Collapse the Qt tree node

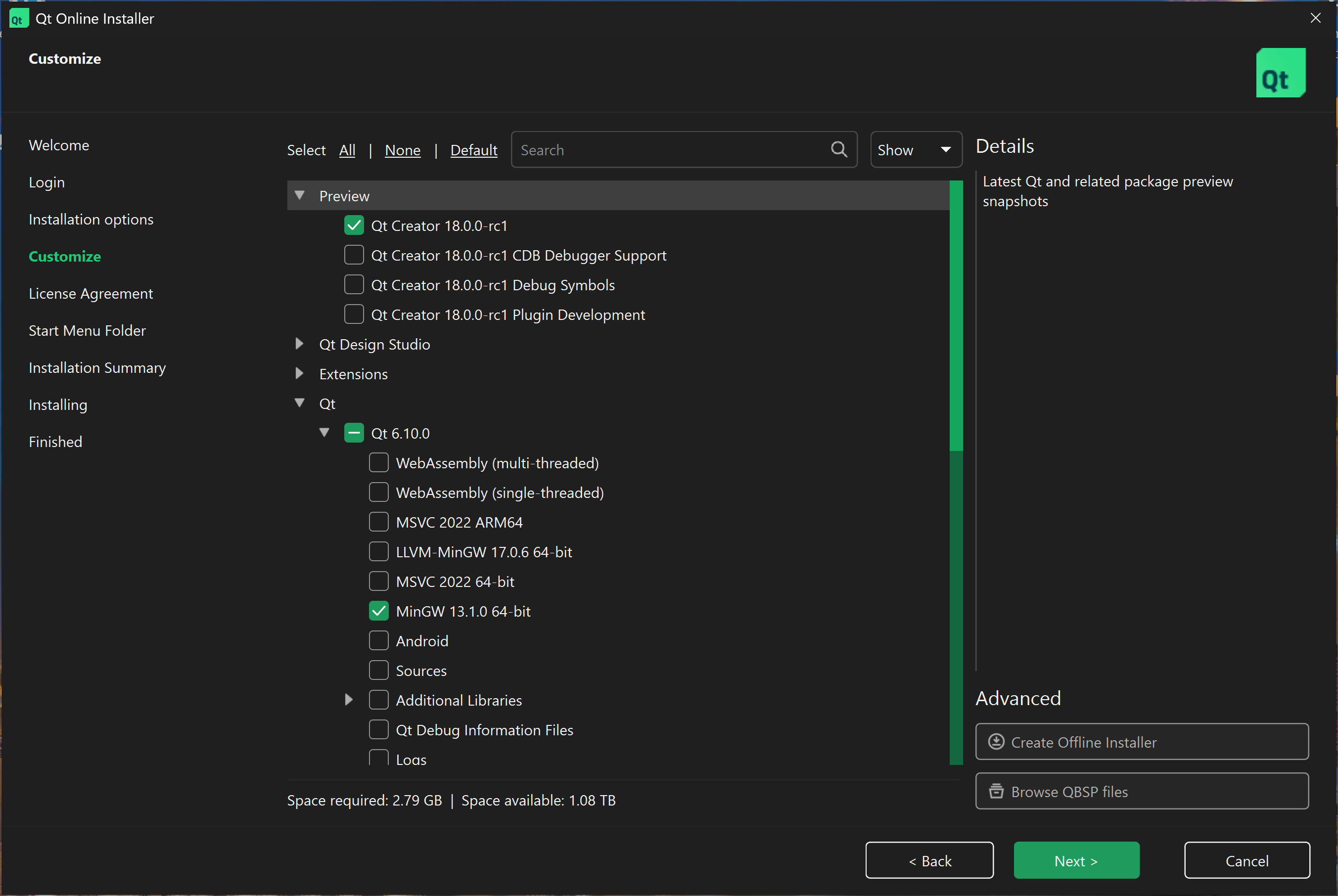tap(299, 403)
